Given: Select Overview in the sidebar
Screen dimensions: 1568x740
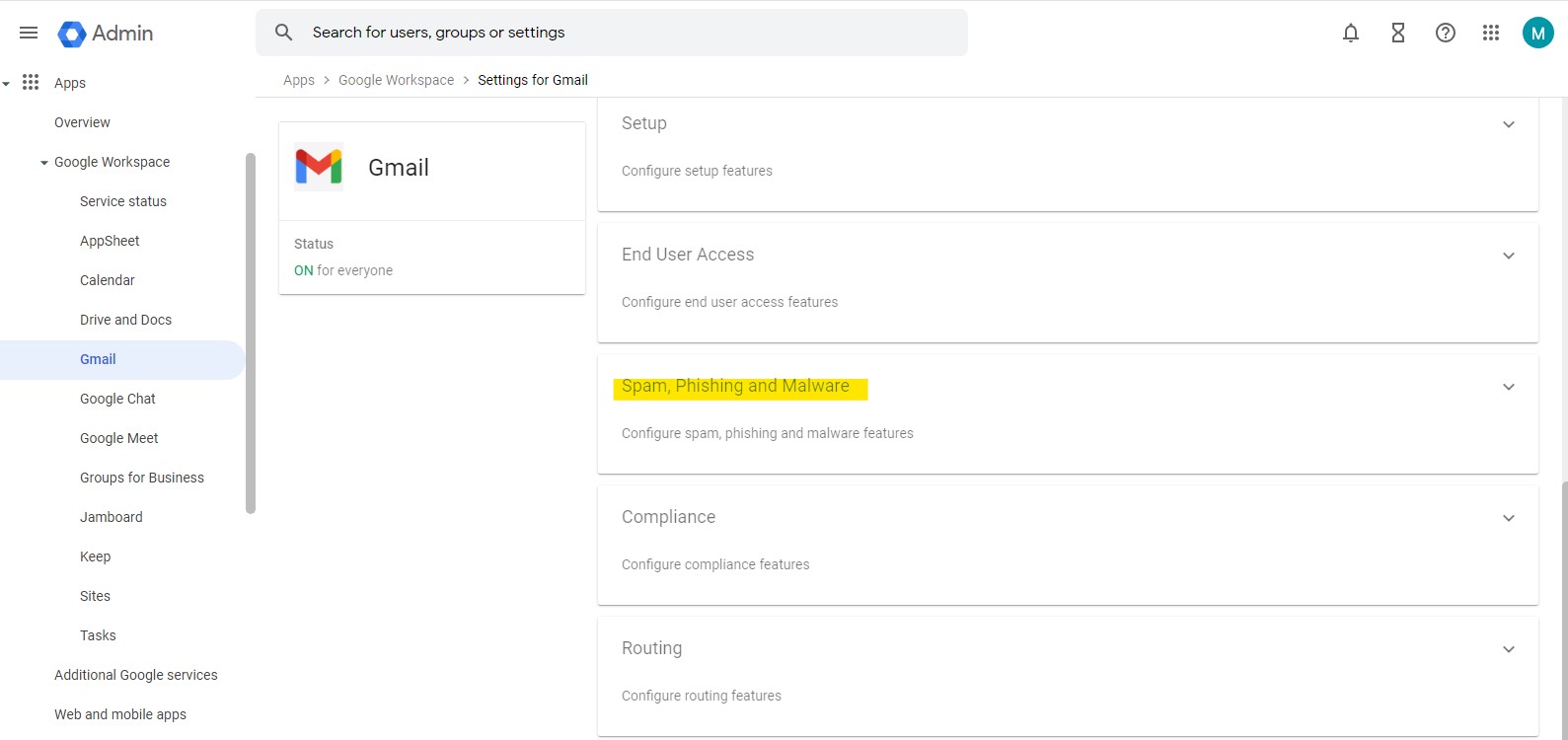Looking at the screenshot, I should [82, 122].
